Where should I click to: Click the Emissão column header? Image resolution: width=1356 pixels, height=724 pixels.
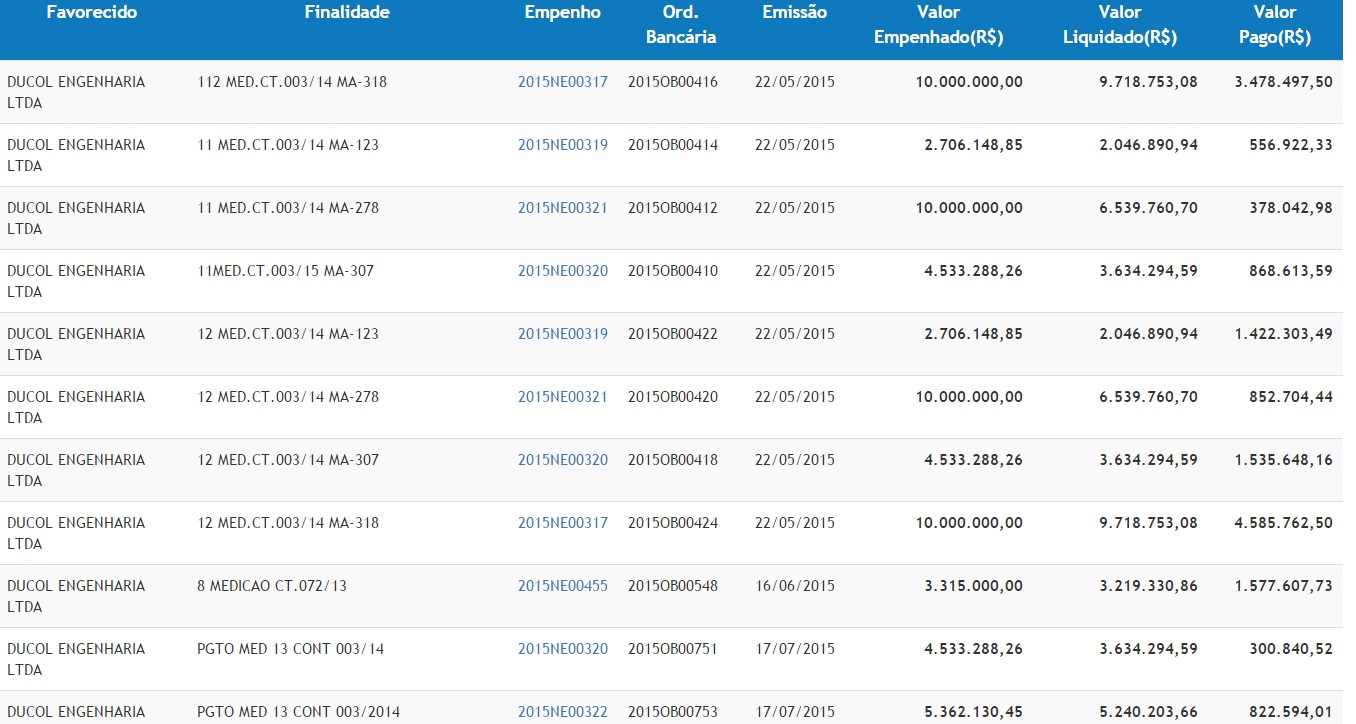[x=794, y=13]
